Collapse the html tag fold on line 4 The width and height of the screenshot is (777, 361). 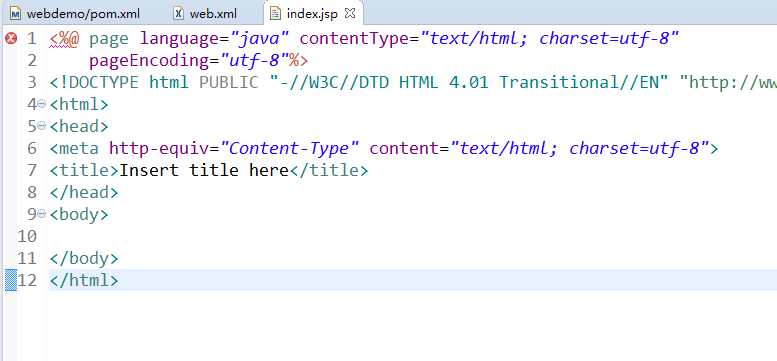click(42, 104)
